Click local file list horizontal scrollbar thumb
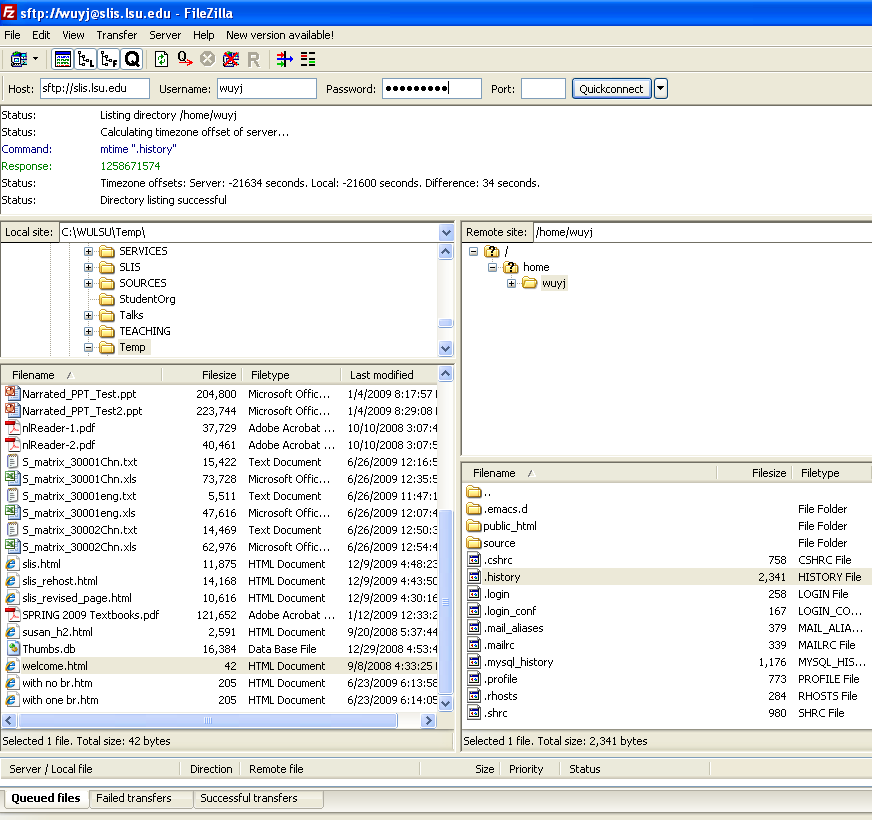Screen dimensions: 872x820 point(208,720)
